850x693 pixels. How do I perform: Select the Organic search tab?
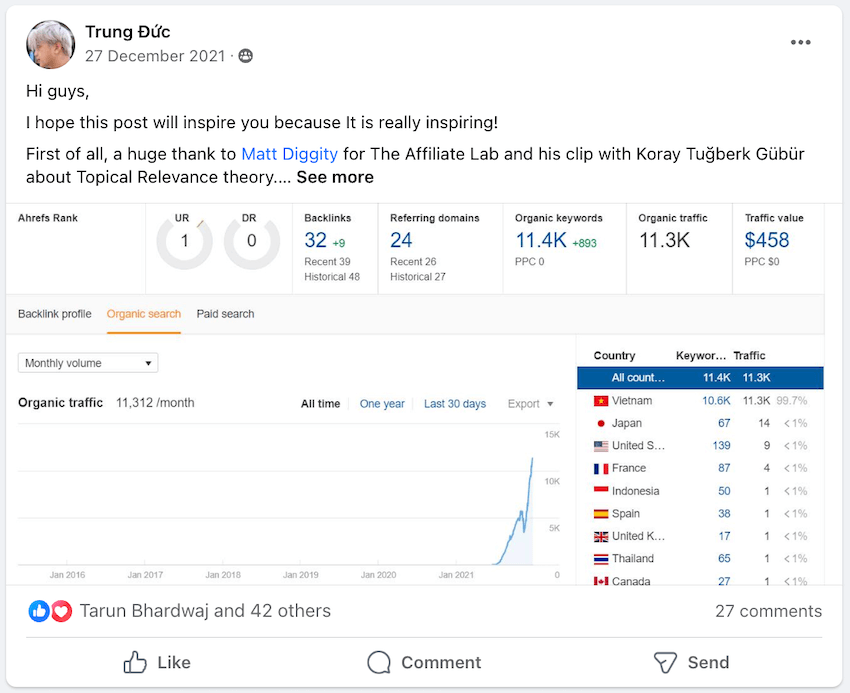[144, 314]
